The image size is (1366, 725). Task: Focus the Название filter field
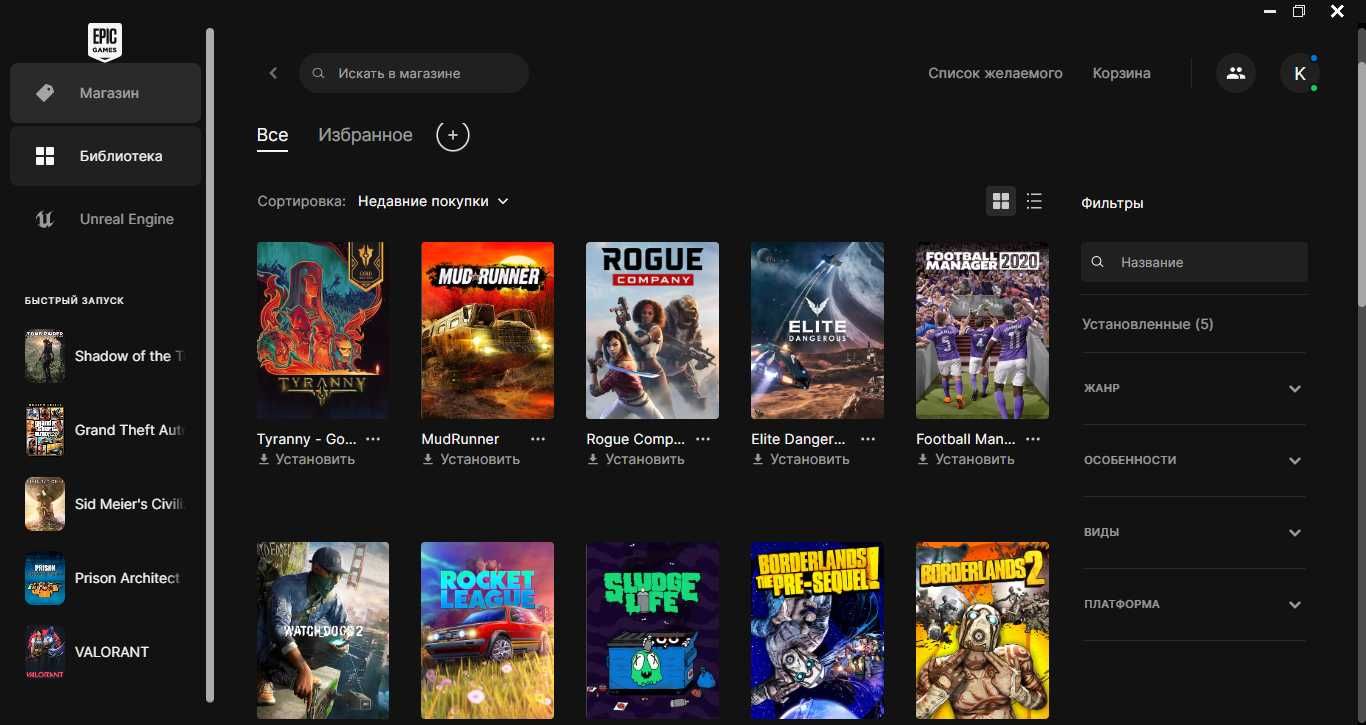pyautogui.click(x=1194, y=262)
